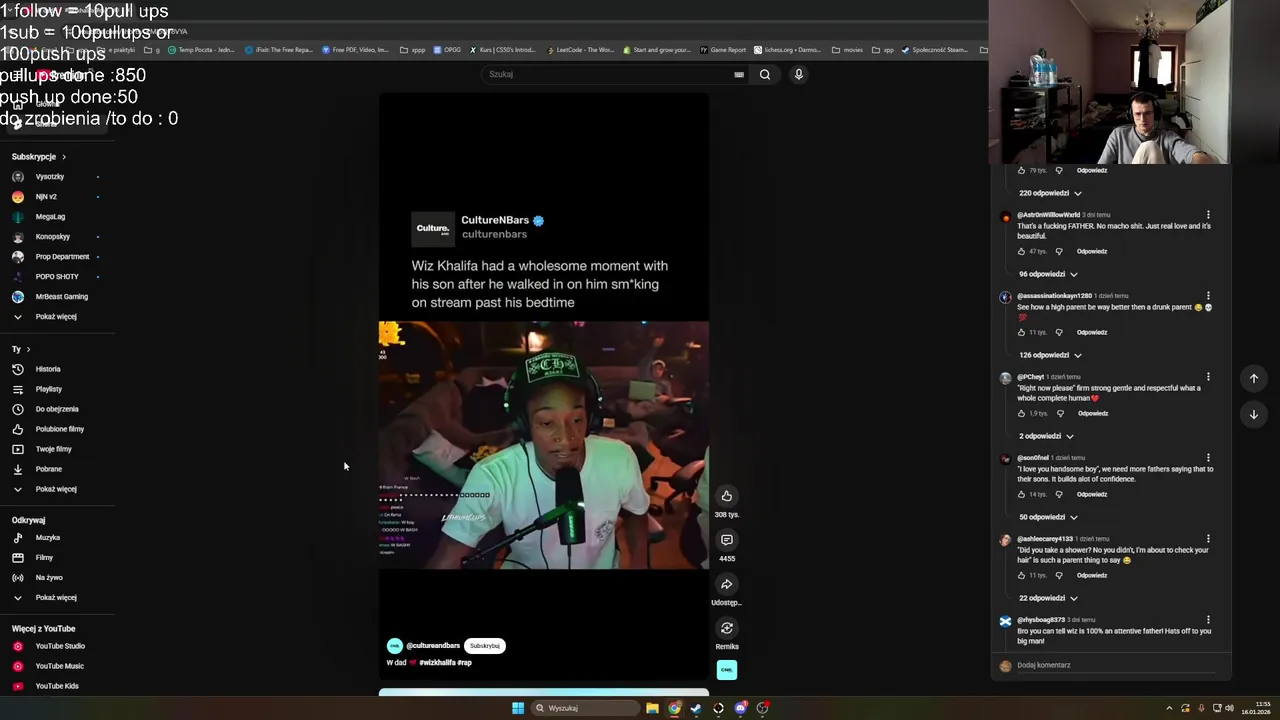
Task: Expand Pokaż więcej under Odkrywaj
Action: pyautogui.click(x=57, y=598)
